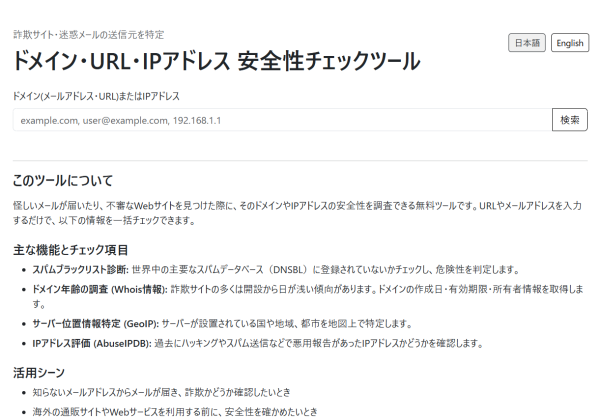Switch the page language to English
Viewport: 600px width, 420px height.
[x=569, y=43]
